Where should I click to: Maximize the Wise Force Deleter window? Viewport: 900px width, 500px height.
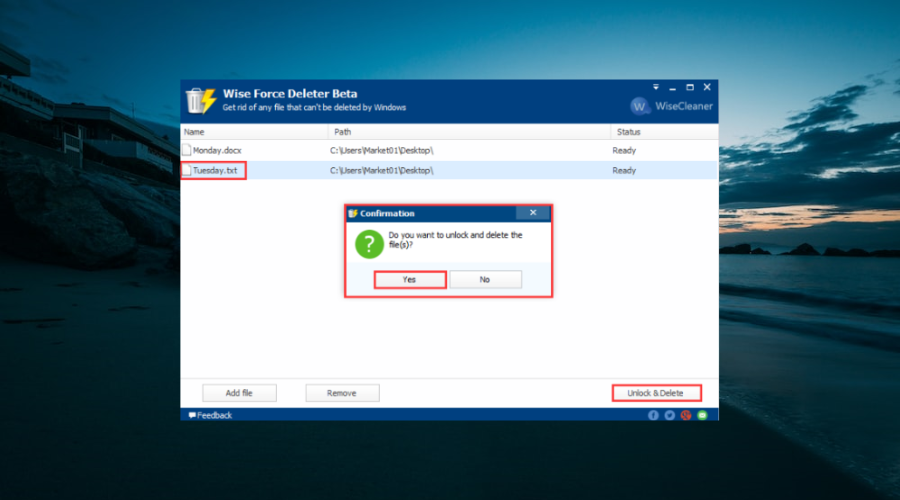(690, 87)
